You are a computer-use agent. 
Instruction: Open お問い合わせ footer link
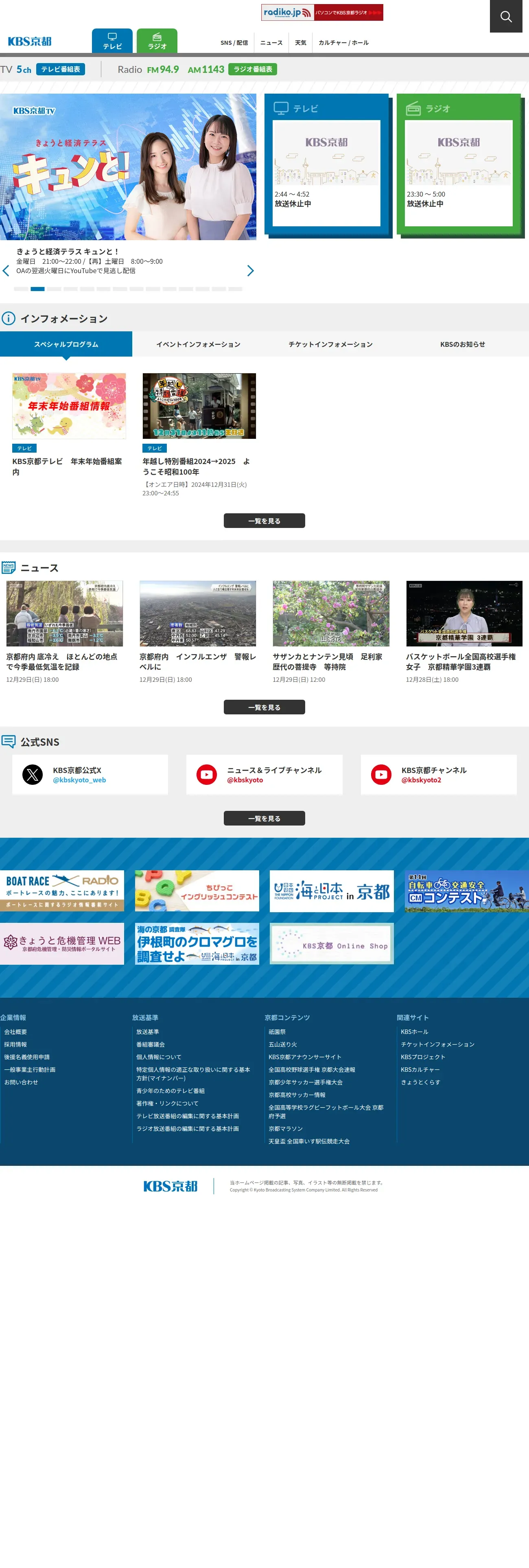pos(21,1082)
